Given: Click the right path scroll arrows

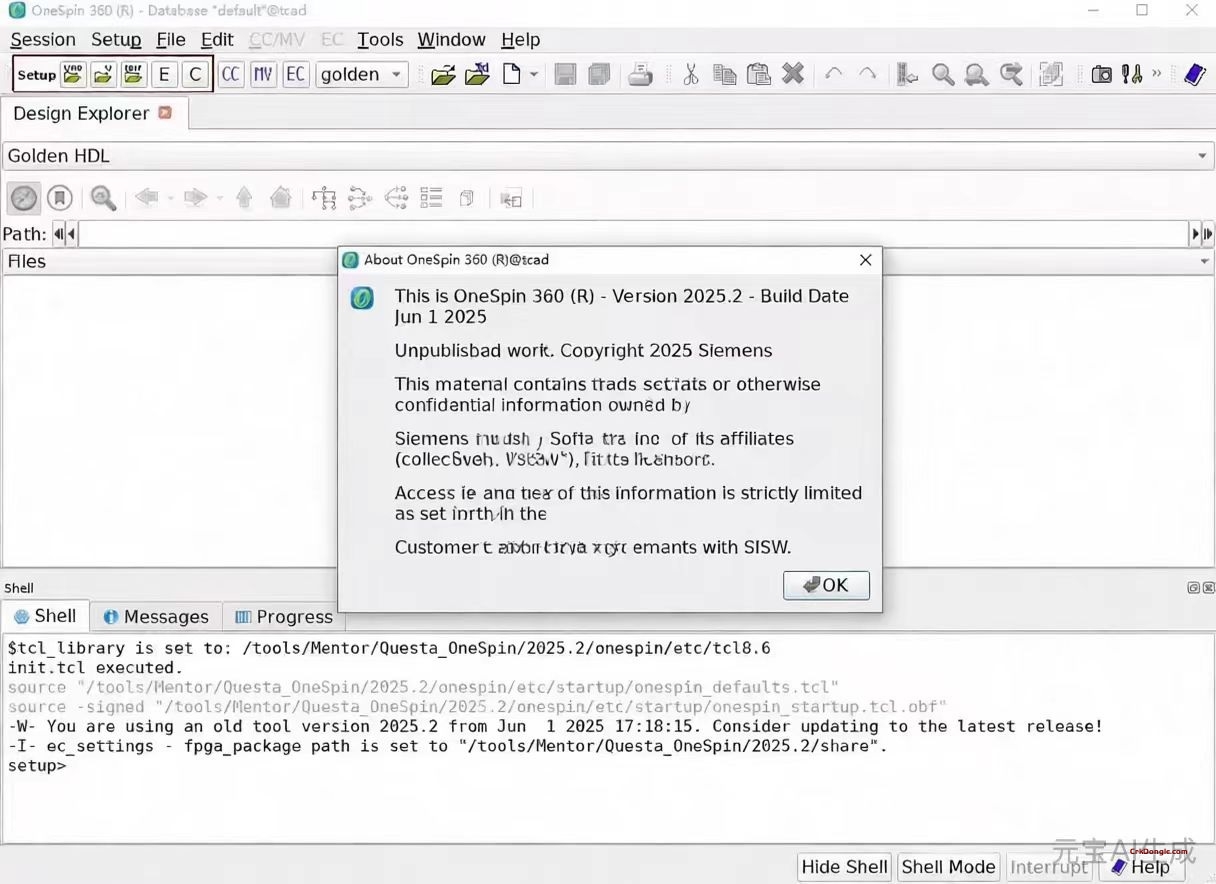Looking at the screenshot, I should 1202,234.
